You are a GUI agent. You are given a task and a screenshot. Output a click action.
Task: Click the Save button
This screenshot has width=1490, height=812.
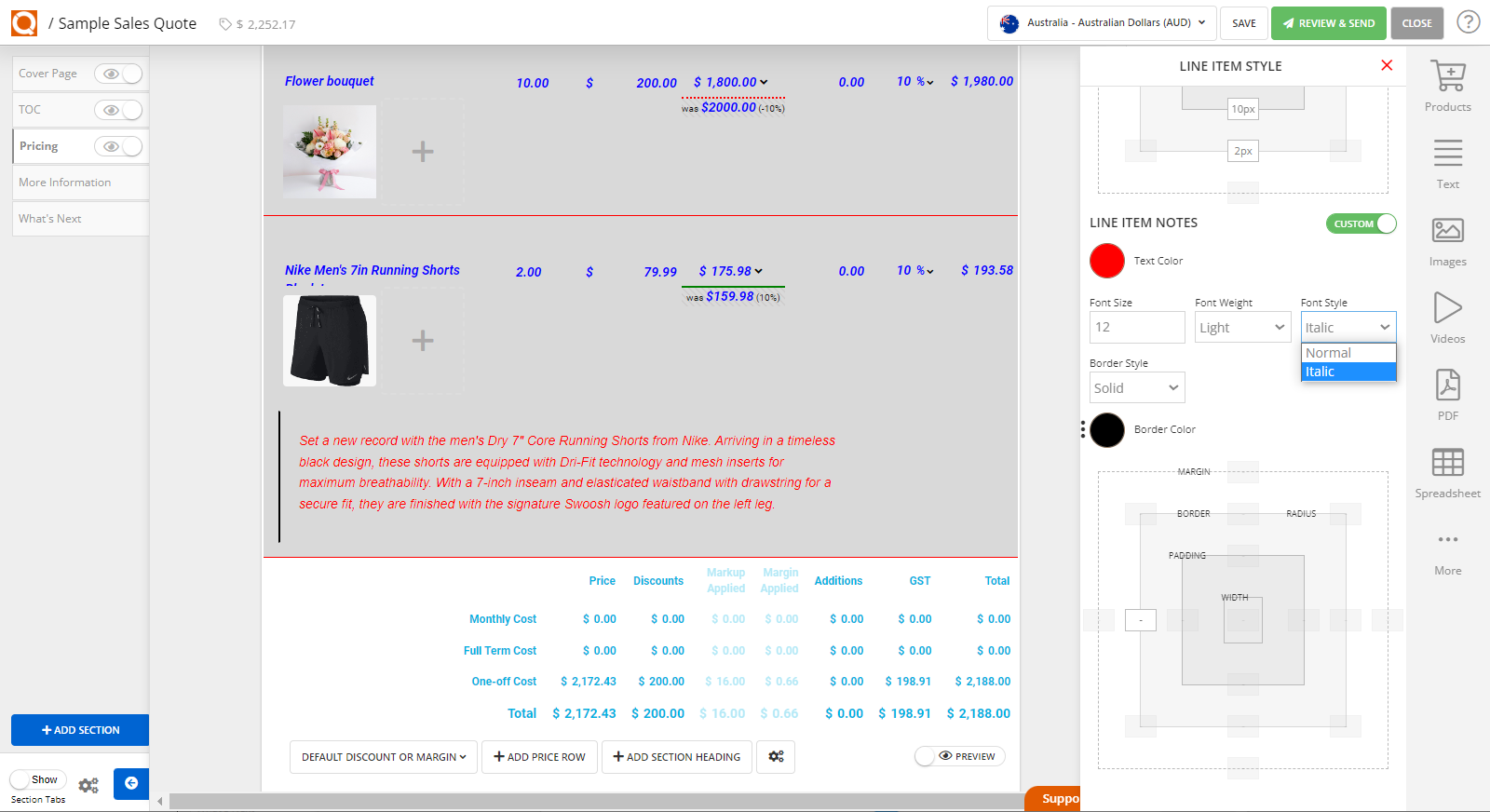point(1244,23)
